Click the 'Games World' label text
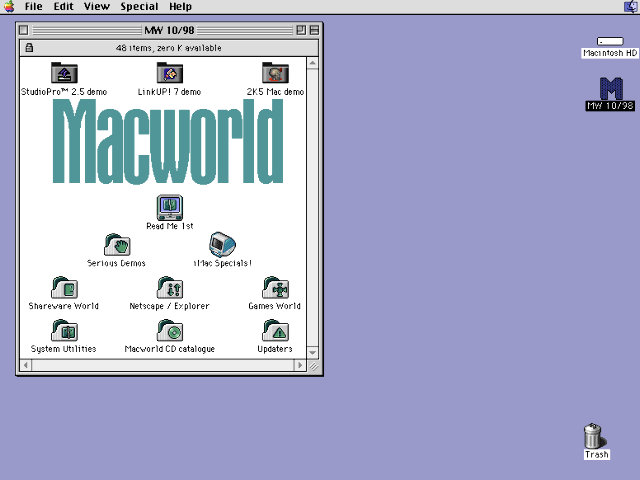 tap(275, 306)
